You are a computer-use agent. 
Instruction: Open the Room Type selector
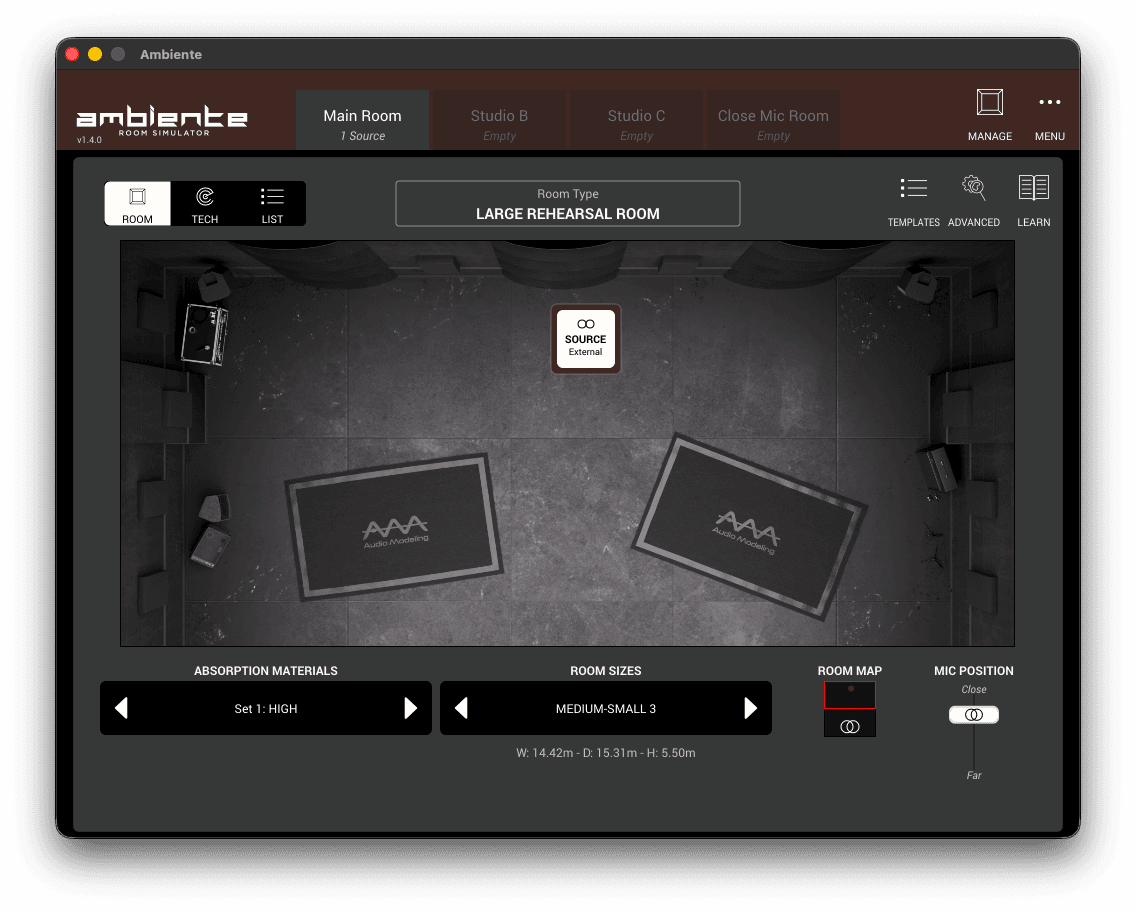(x=567, y=204)
